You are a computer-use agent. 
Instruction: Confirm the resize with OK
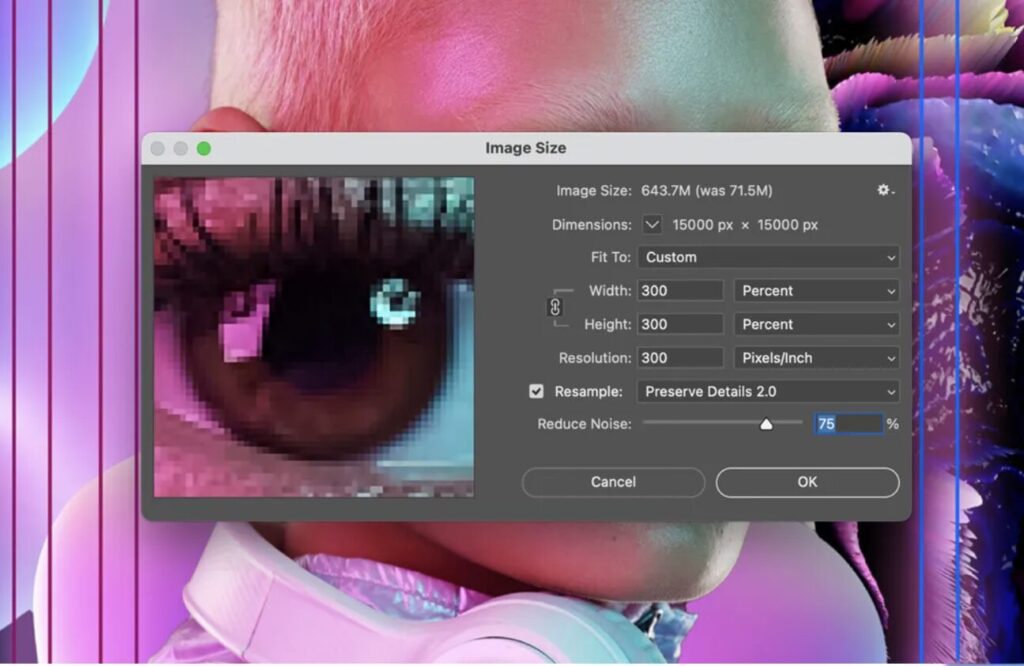pos(807,482)
